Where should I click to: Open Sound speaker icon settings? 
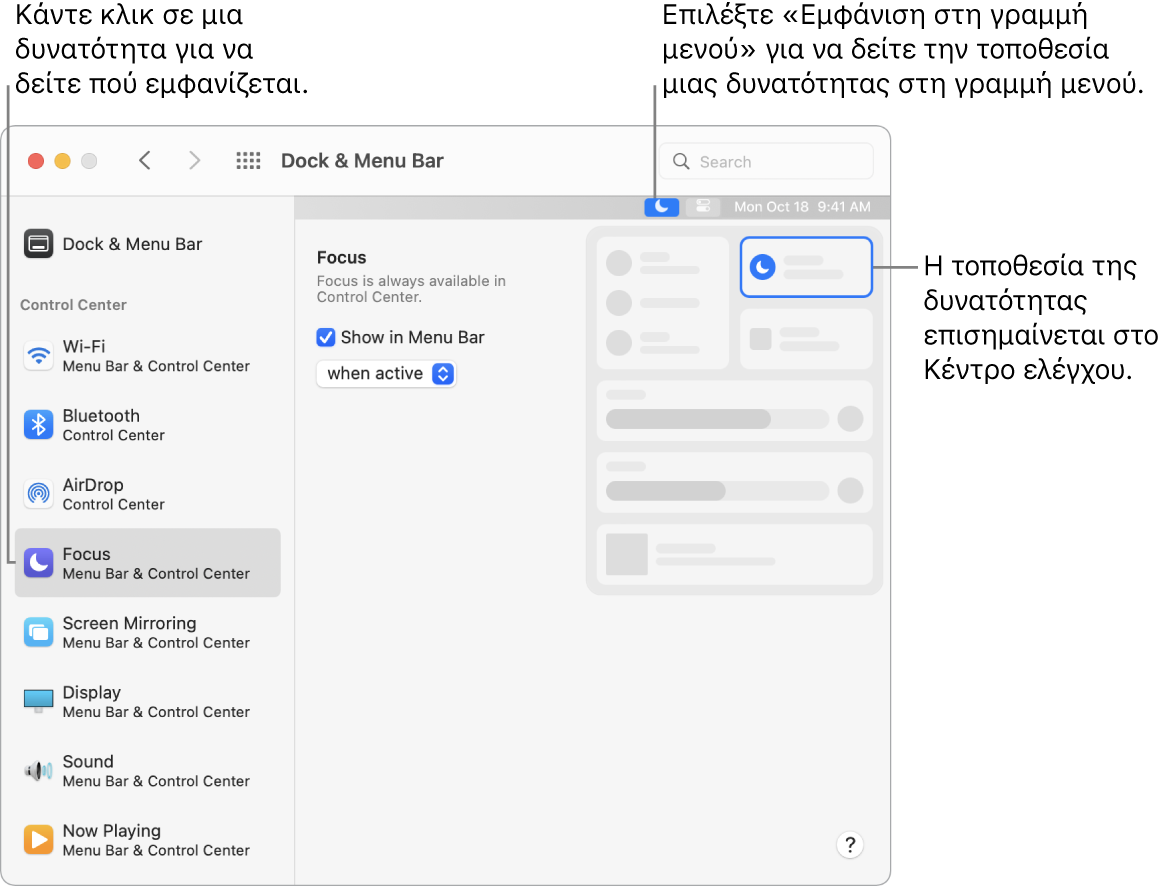click(x=38, y=771)
